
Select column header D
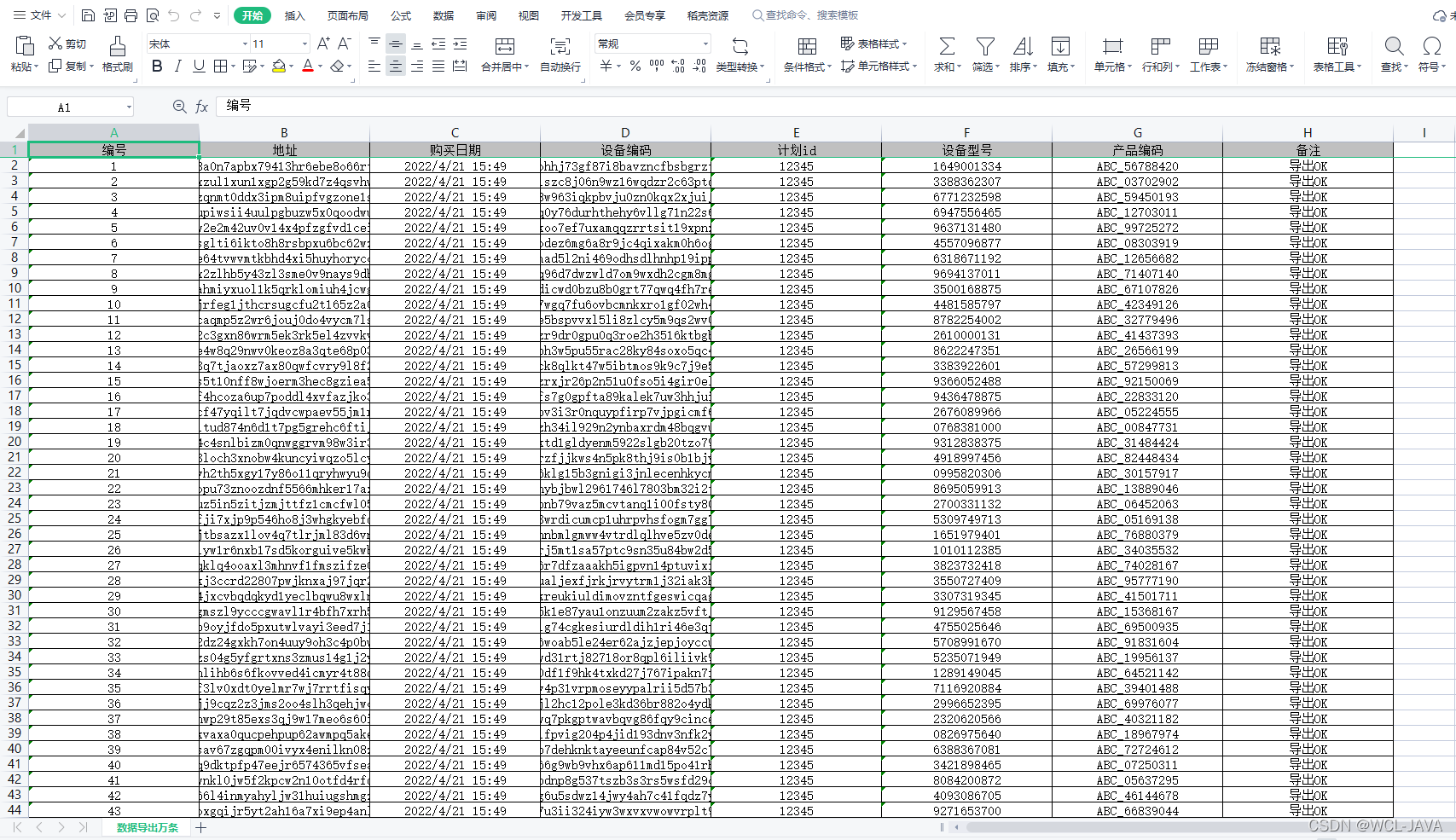click(625, 132)
